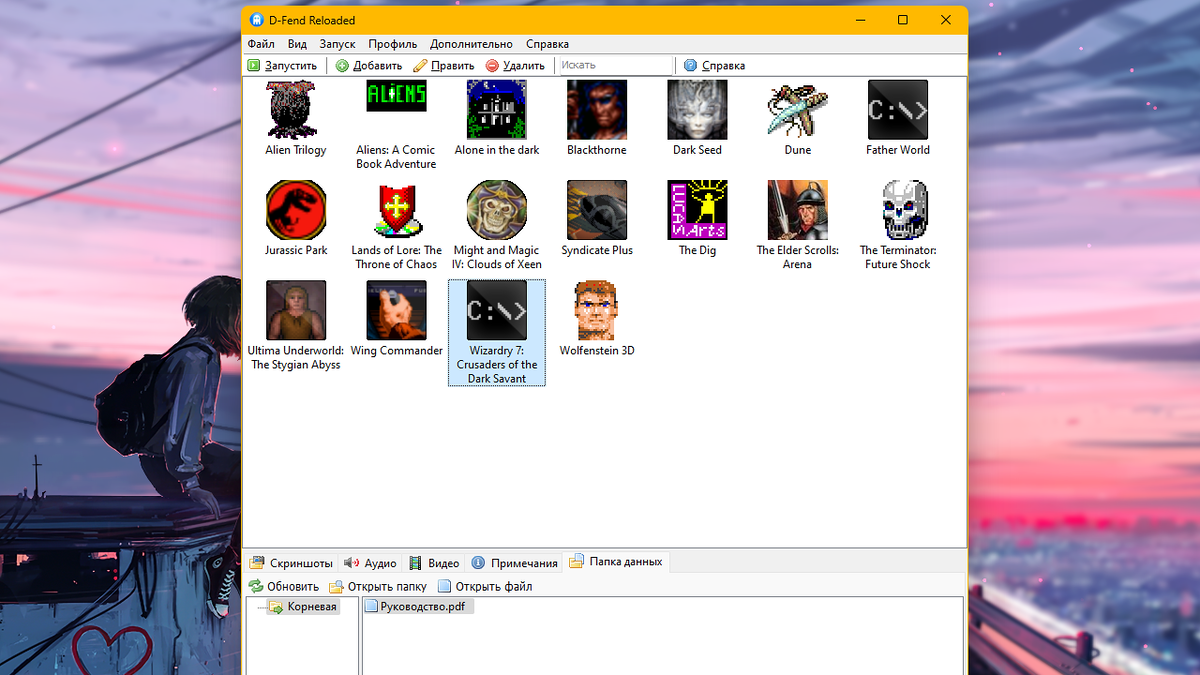Select the Wolfenstein 3D game icon
Viewport: 1200px width, 675px height.
point(597,310)
